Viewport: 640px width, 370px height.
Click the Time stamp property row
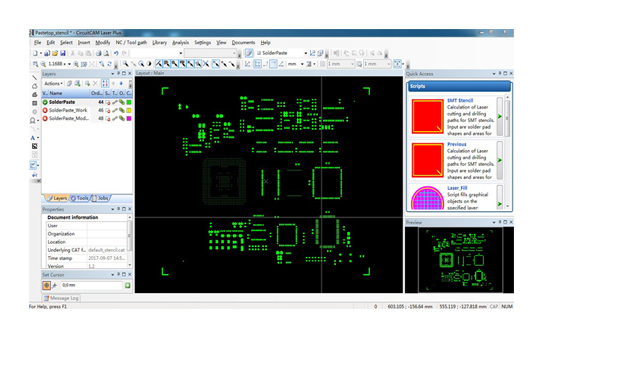[87, 258]
